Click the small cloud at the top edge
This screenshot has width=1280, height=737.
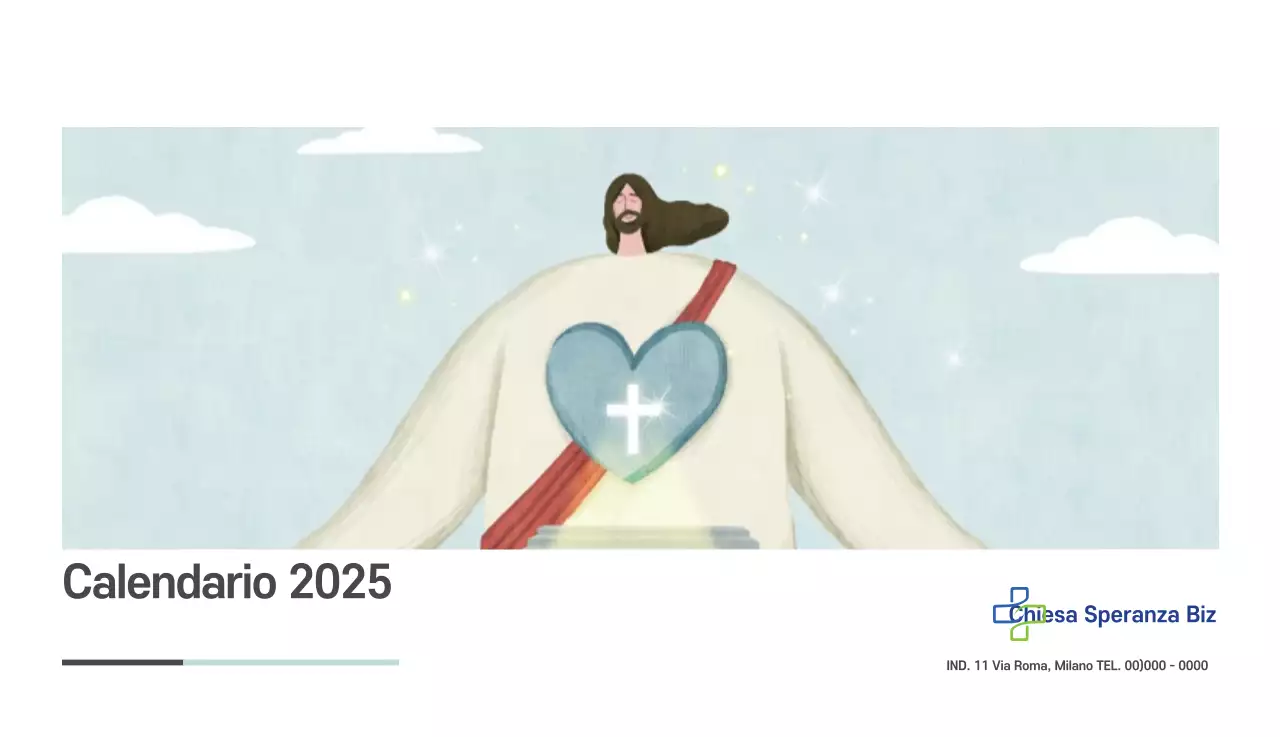tap(390, 141)
